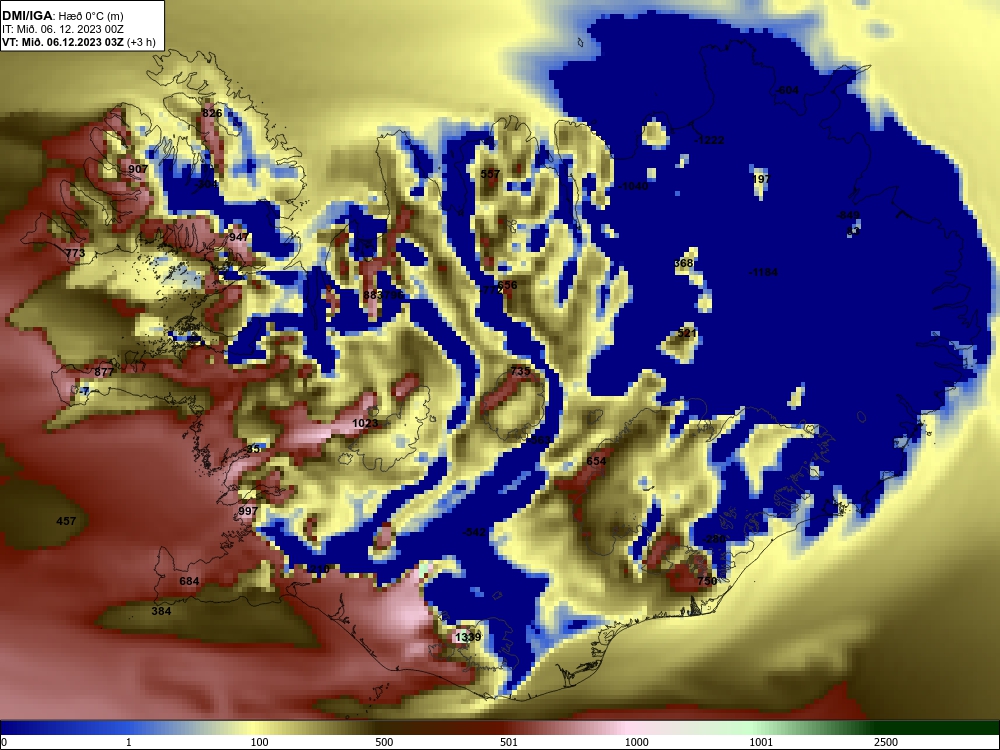Image resolution: width=1000 pixels, height=750 pixels.
Task: Click the color scale label 2500
Action: pos(886,742)
